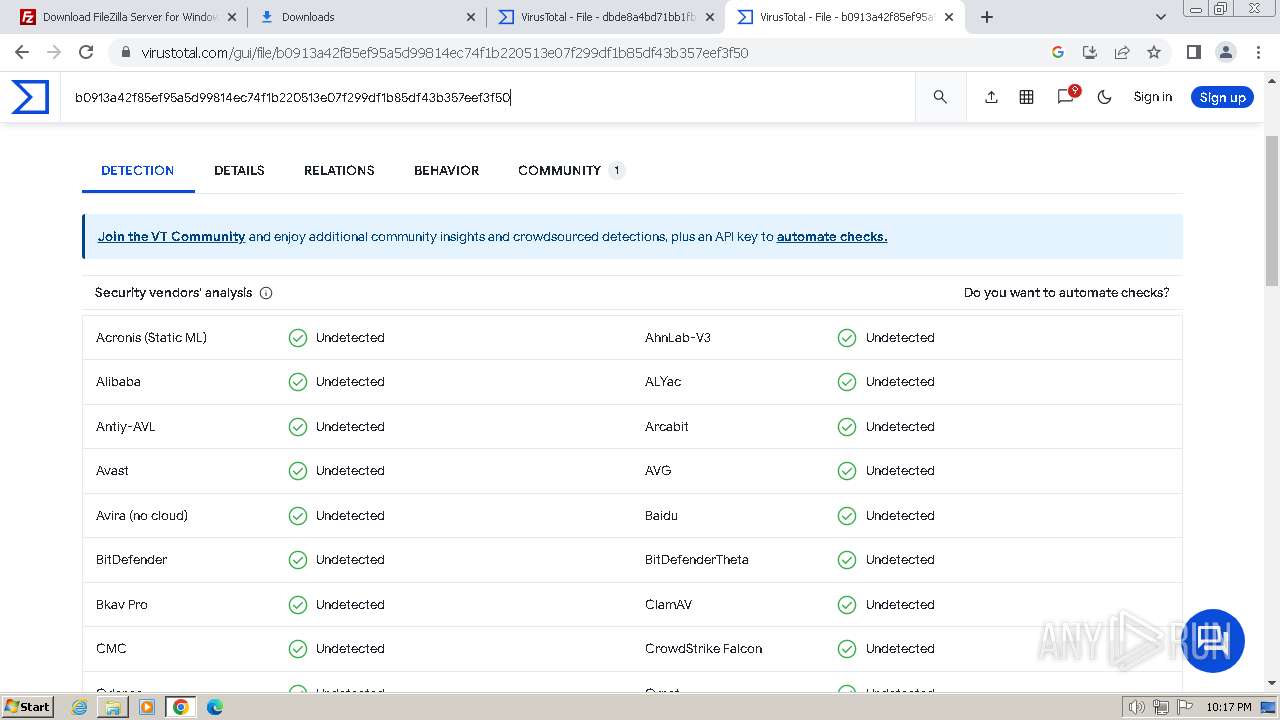Image resolution: width=1280 pixels, height=720 pixels.
Task: Click Acronis (Static ML) vendor name
Action: (151, 338)
